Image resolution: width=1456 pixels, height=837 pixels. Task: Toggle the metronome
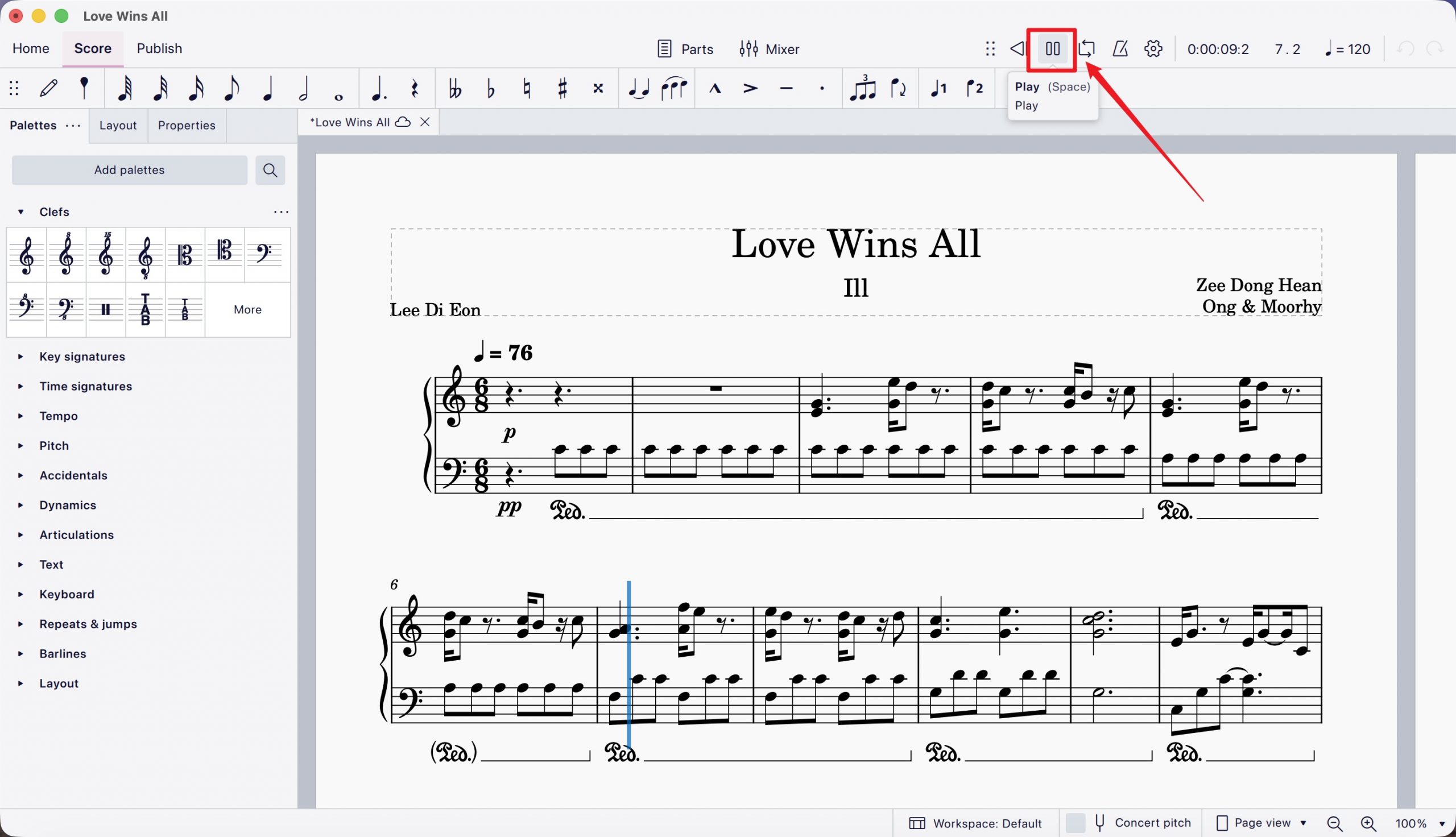tap(1120, 49)
